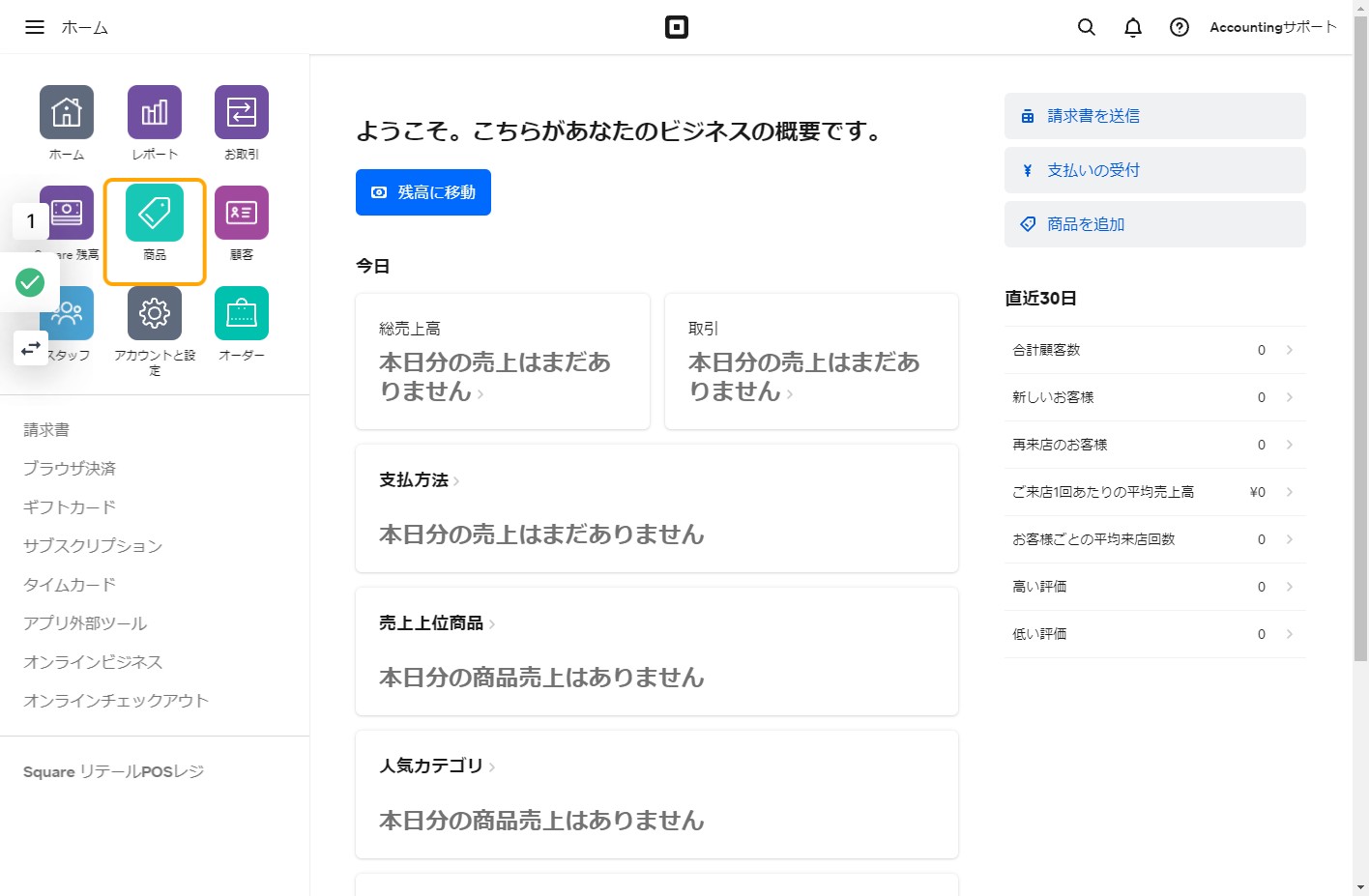Open the 再来店のお客様 row chevron
Viewport: 1369px width, 896px height.
tap(1290, 445)
